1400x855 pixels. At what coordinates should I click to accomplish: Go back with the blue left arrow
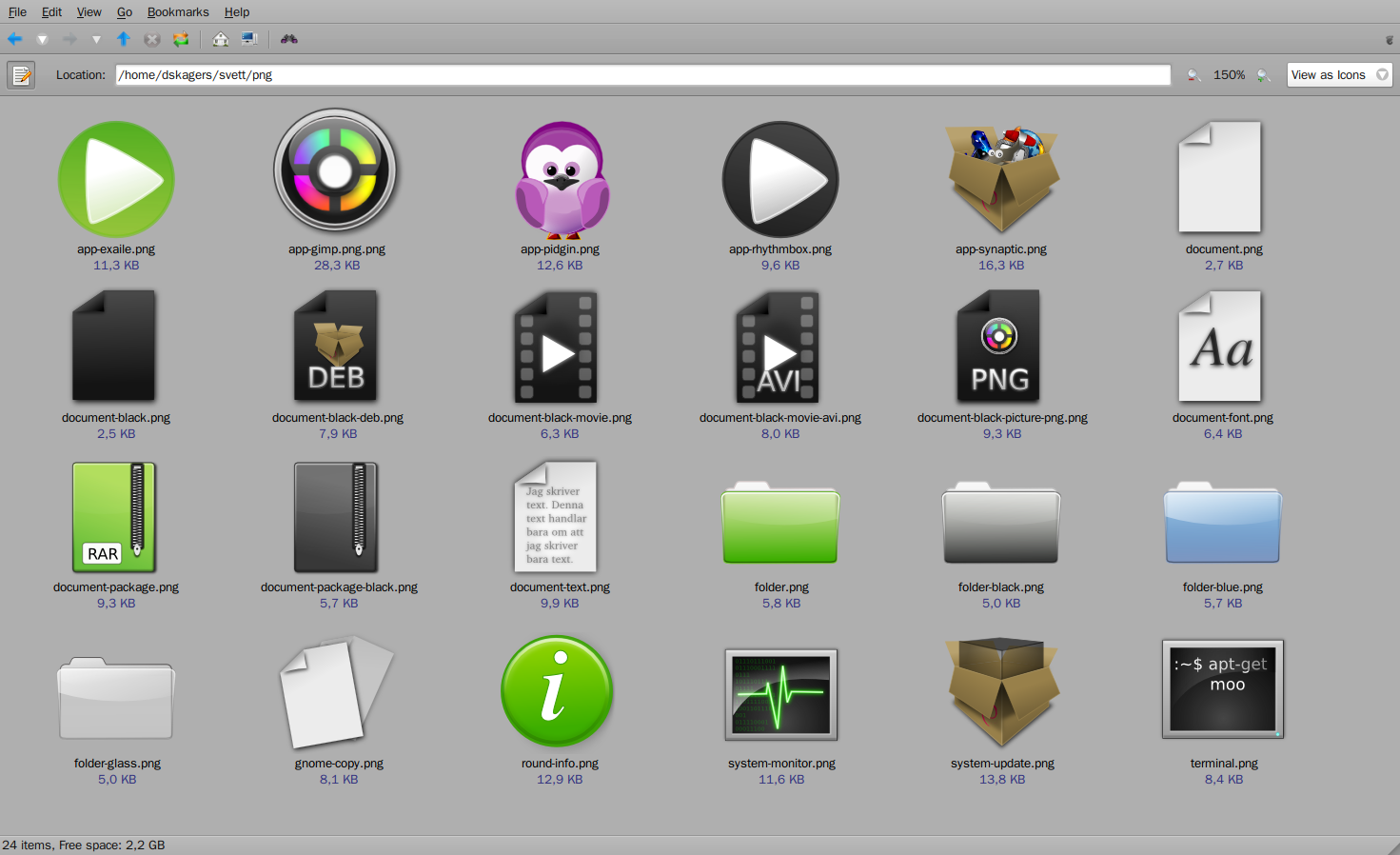[15, 39]
